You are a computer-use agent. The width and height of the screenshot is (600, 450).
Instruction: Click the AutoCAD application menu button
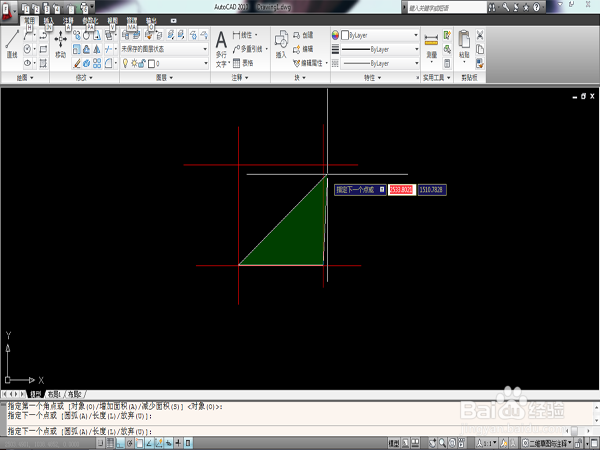[x=7, y=11]
